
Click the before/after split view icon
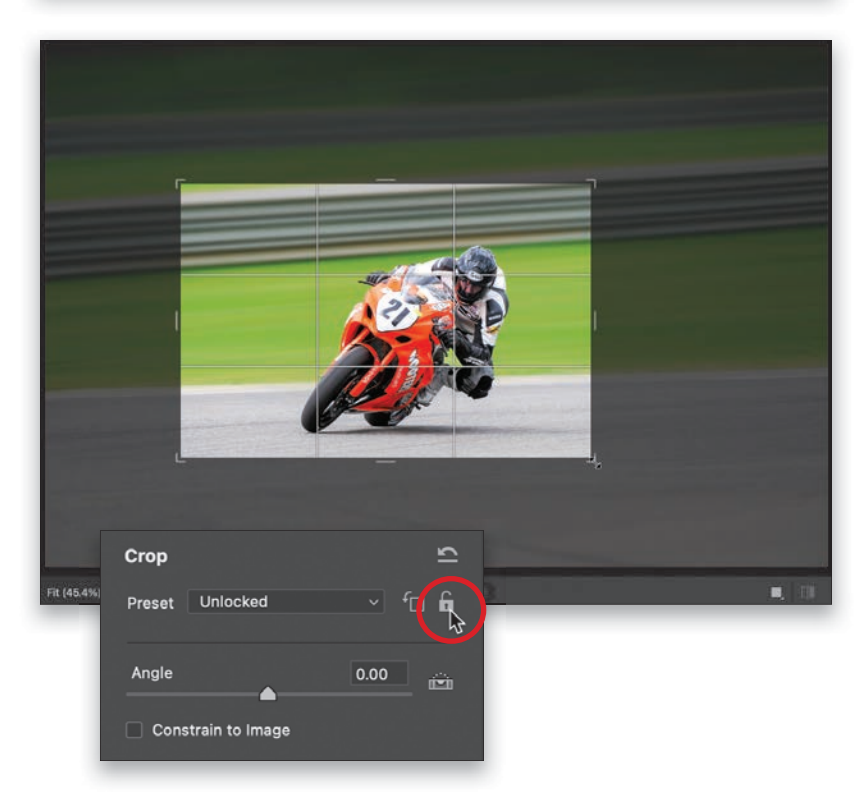(807, 593)
